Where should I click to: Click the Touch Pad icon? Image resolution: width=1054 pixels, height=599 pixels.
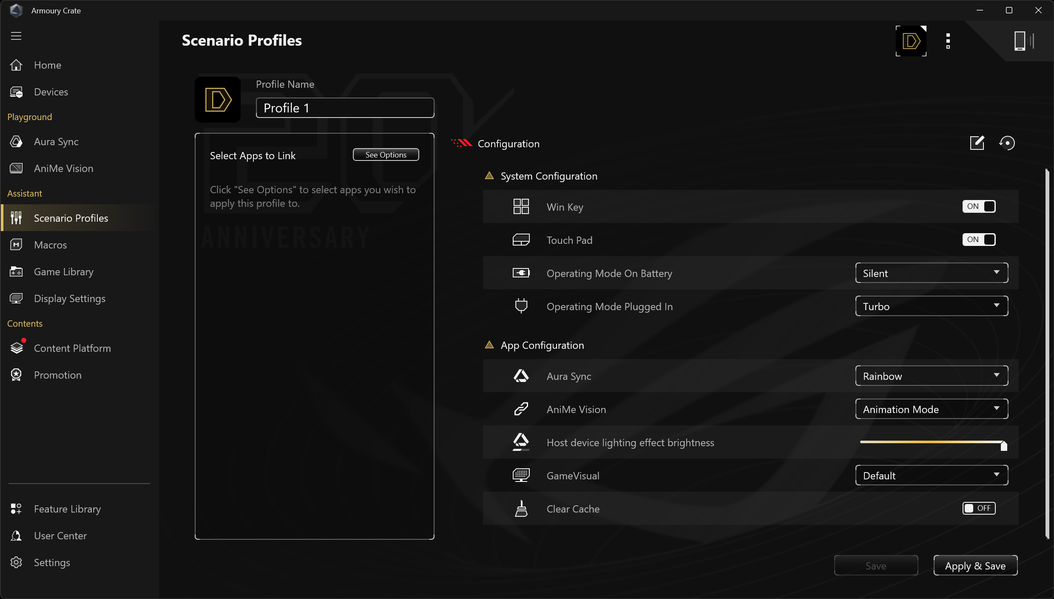pos(521,240)
